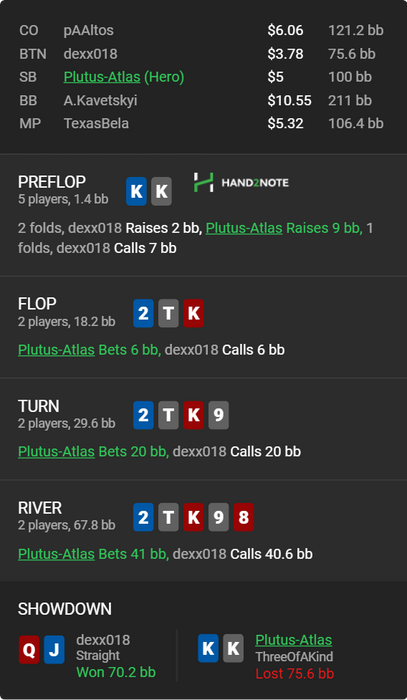The height and width of the screenshot is (700, 407).
Task: Select dexx018 in the player list
Action: pyautogui.click(x=91, y=54)
